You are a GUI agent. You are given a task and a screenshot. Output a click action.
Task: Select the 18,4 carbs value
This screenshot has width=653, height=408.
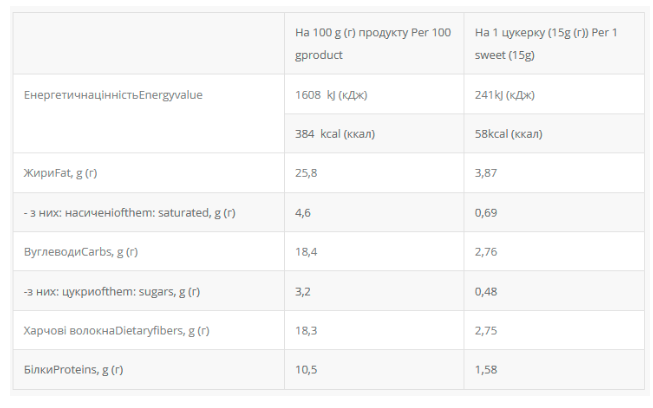click(x=306, y=252)
